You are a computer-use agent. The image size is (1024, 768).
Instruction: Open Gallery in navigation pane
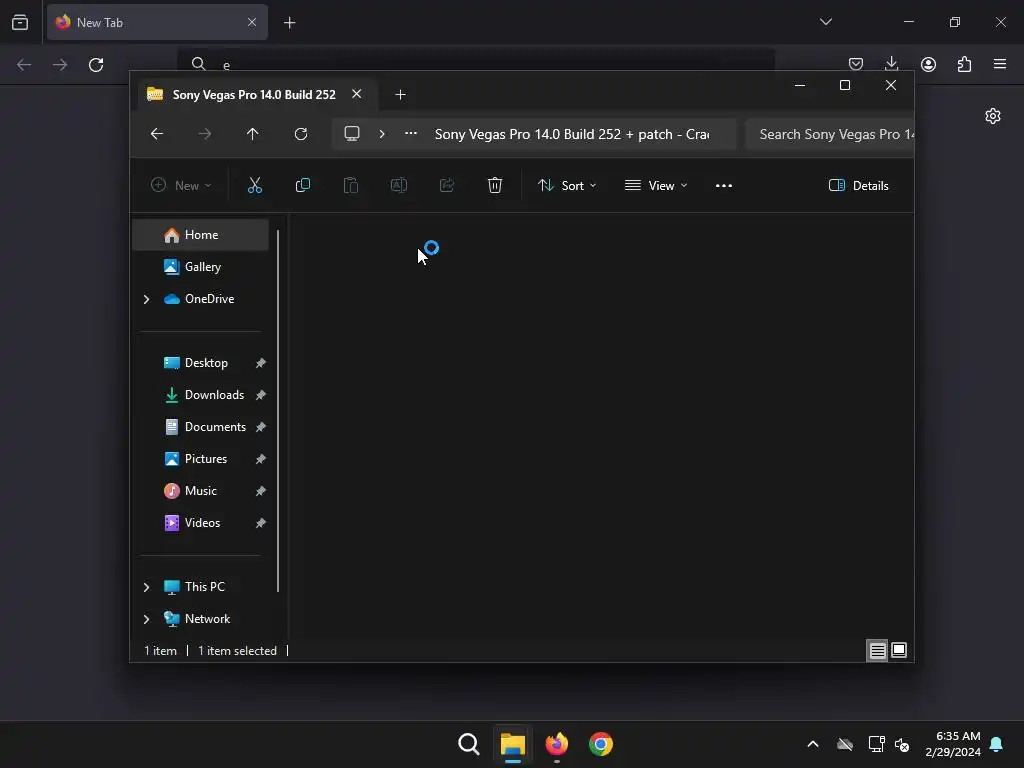[x=200, y=267]
